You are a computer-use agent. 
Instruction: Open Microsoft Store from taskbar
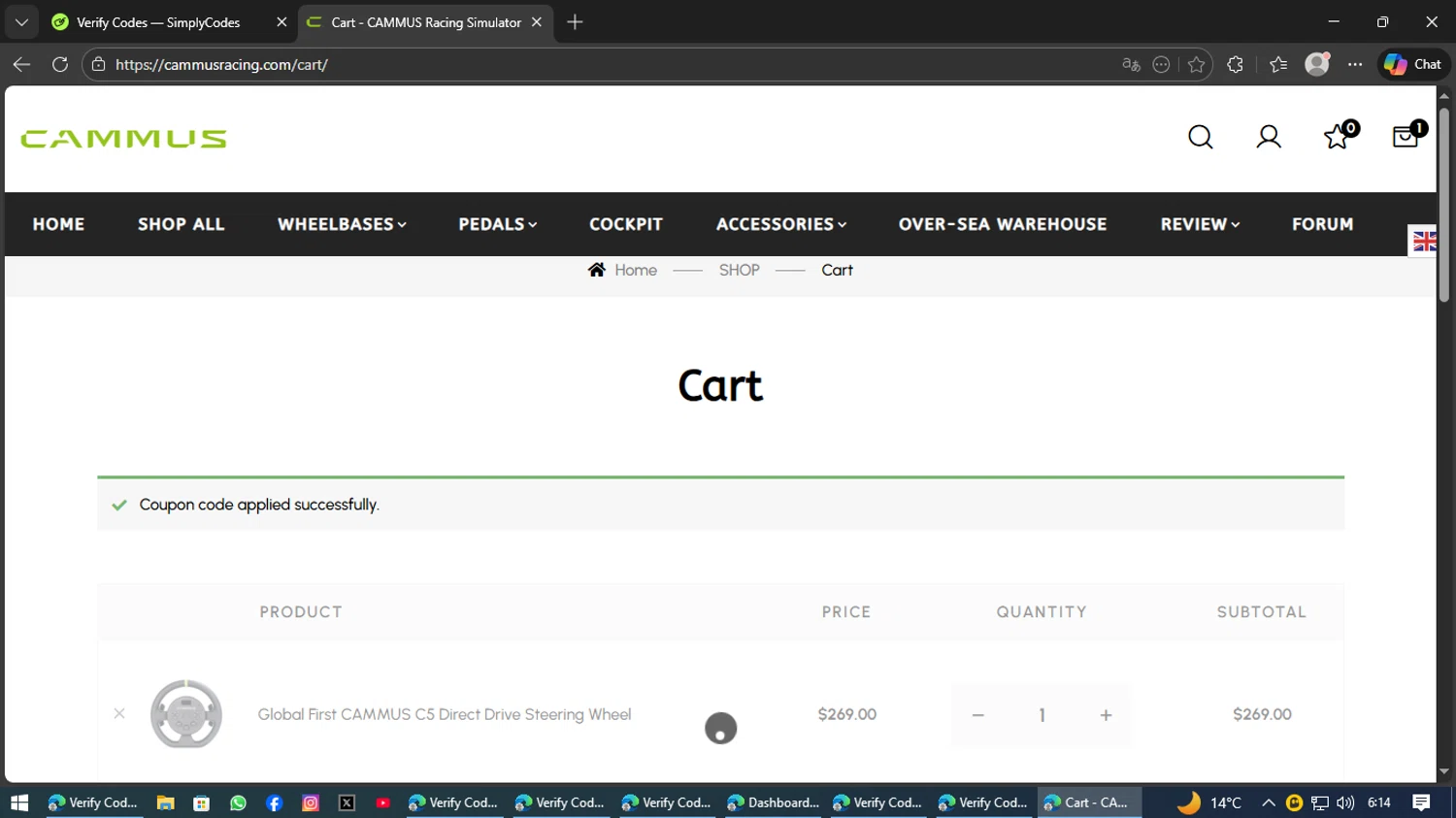pos(201,802)
